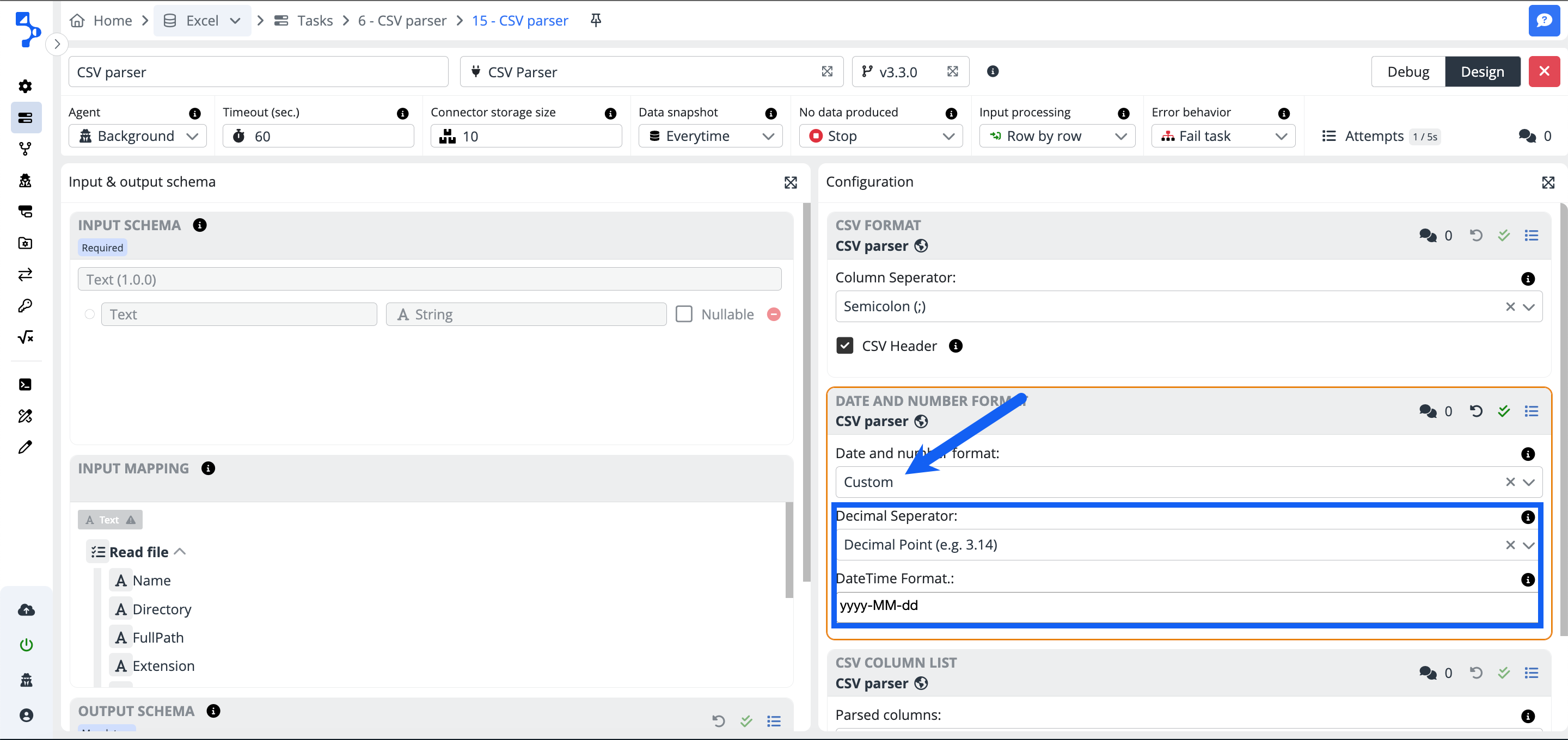This screenshot has height=740, width=1568.
Task: Click the cloud upload icon in sidebar
Action: pos(26,610)
